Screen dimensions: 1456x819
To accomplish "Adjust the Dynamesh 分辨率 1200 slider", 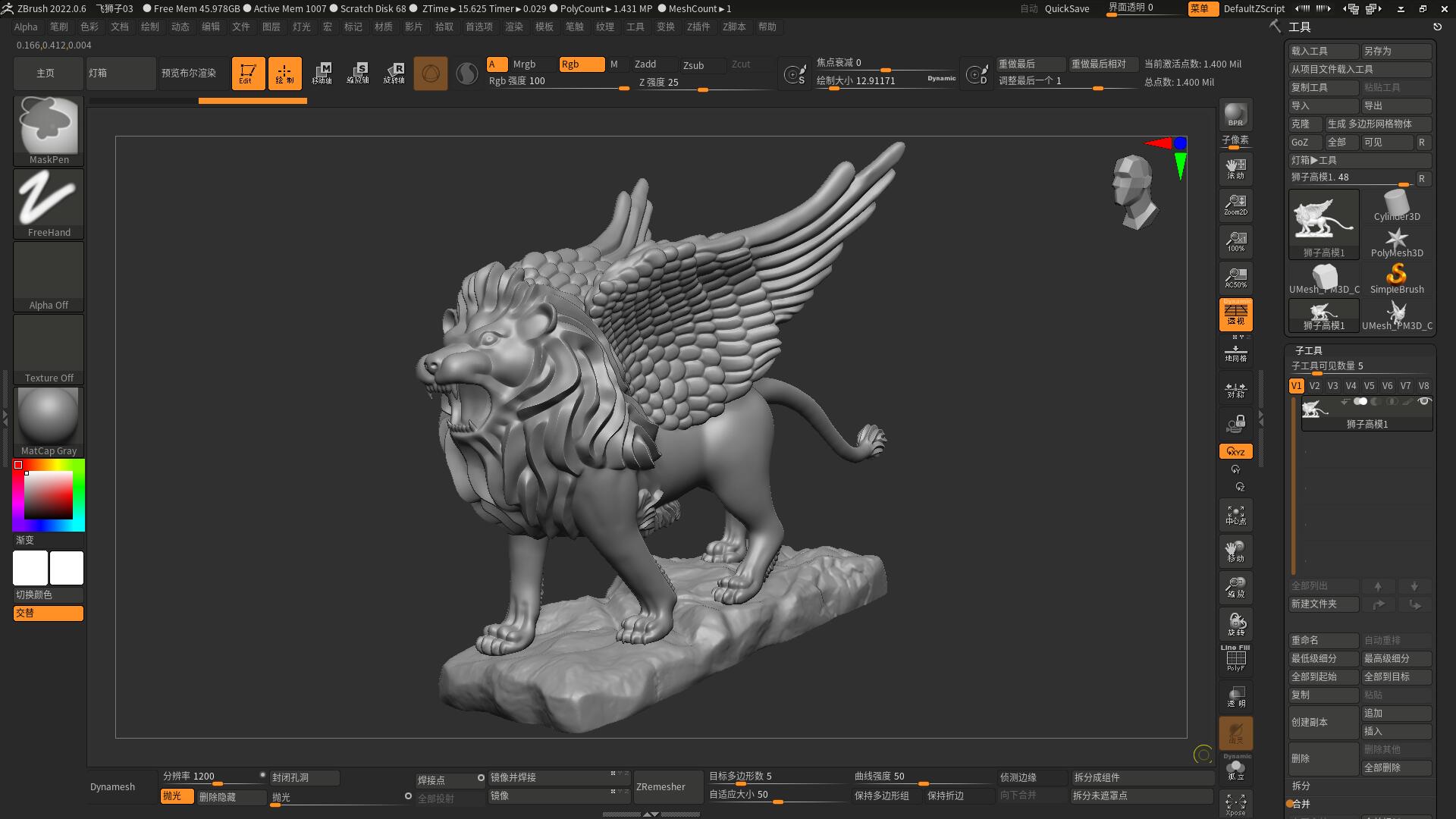I will pyautogui.click(x=212, y=777).
